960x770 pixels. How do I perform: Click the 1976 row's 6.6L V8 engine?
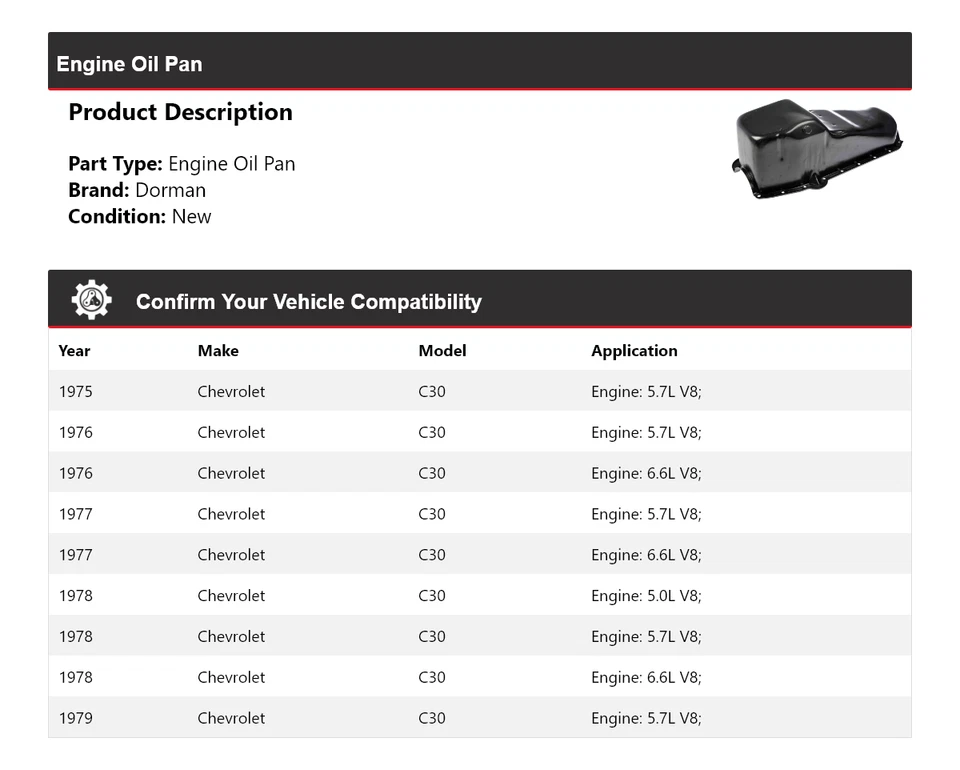pyautogui.click(x=646, y=474)
